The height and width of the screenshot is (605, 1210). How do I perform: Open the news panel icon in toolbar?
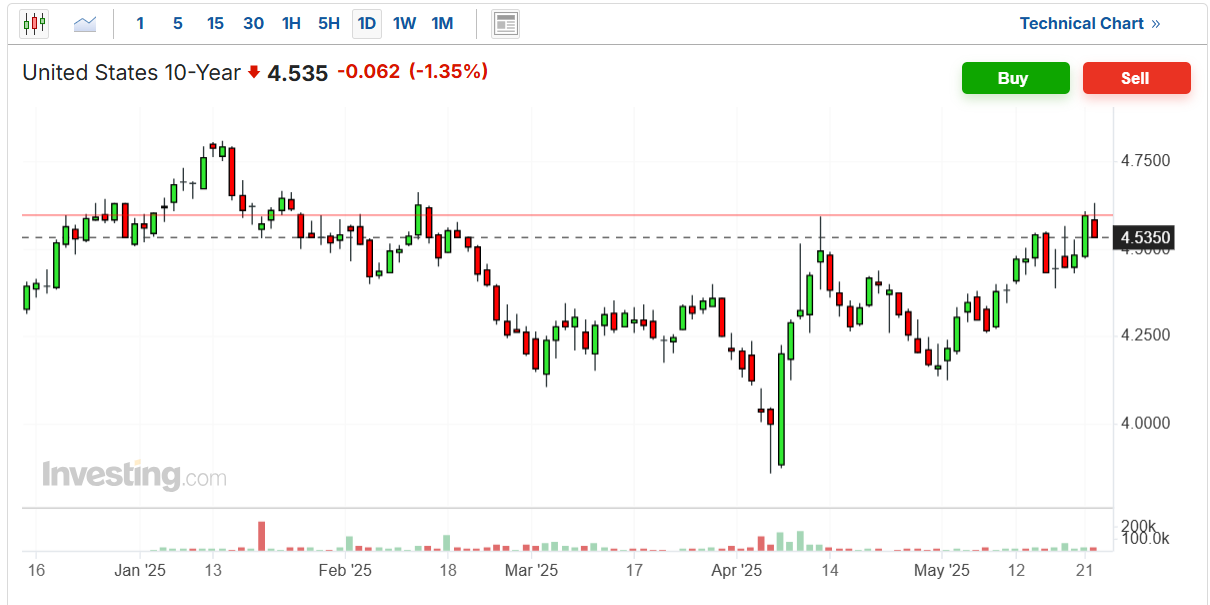point(506,23)
